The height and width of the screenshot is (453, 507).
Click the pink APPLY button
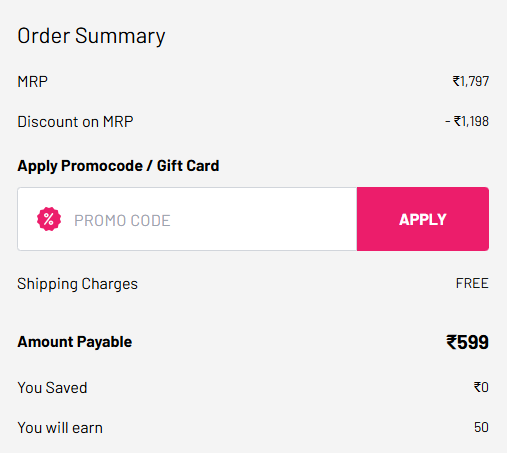(x=423, y=219)
